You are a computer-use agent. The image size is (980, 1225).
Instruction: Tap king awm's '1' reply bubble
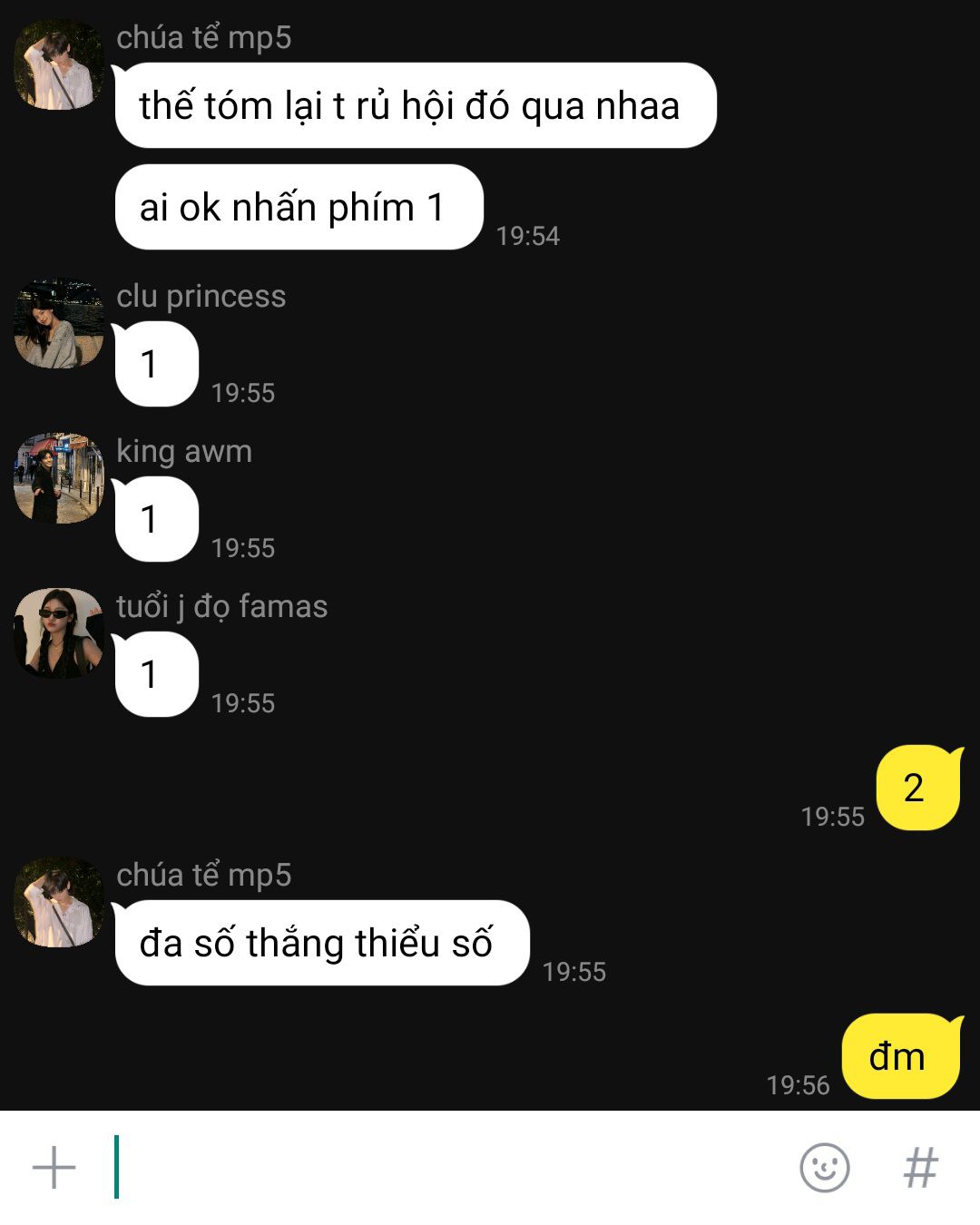click(155, 519)
